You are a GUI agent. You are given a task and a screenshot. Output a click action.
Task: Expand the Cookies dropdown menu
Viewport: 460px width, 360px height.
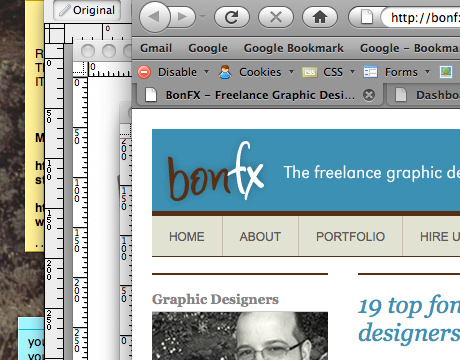tap(291, 71)
